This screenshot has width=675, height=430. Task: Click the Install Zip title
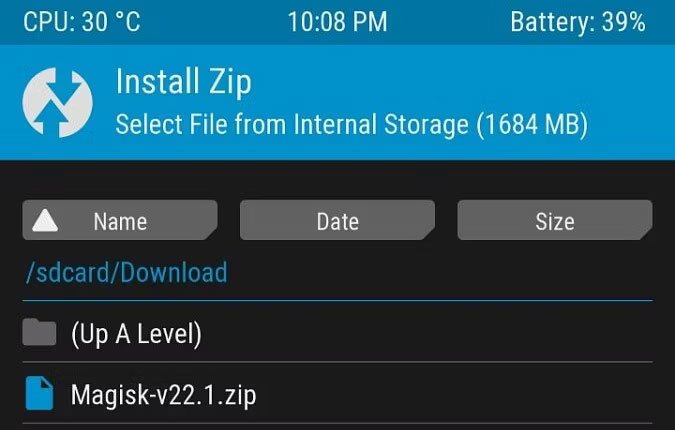pos(184,82)
